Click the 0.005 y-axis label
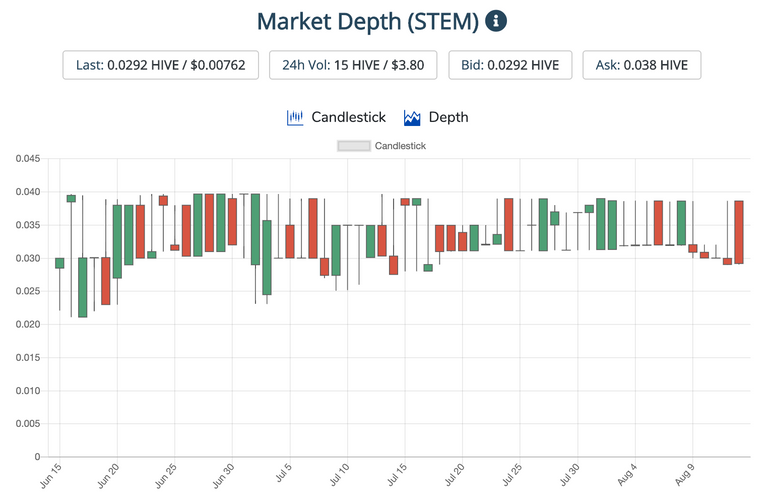Screen dimensions: 768x502 28,424
